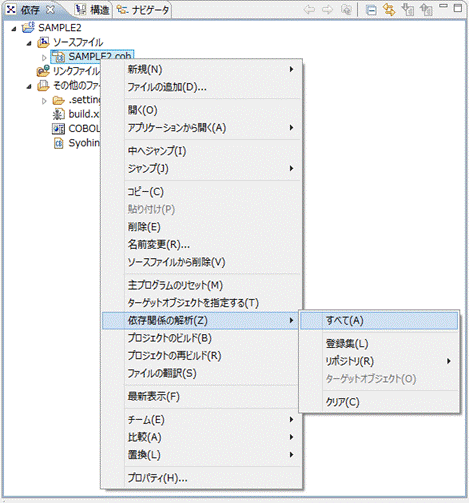Toggle Link with Editor icon

pos(389,10)
